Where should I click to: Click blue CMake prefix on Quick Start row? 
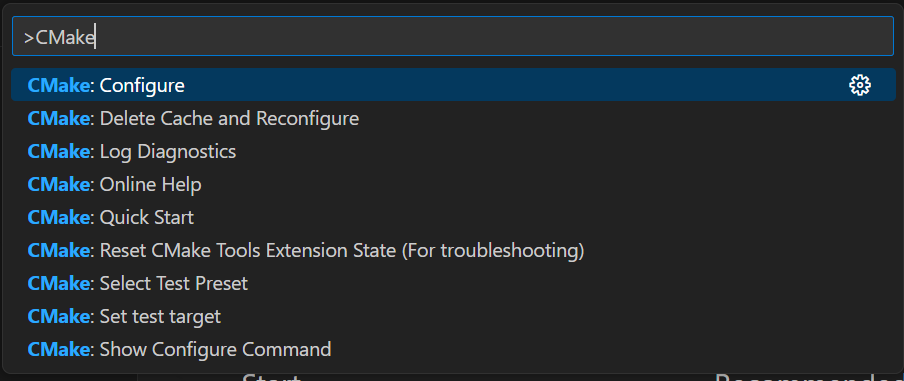[x=59, y=217]
